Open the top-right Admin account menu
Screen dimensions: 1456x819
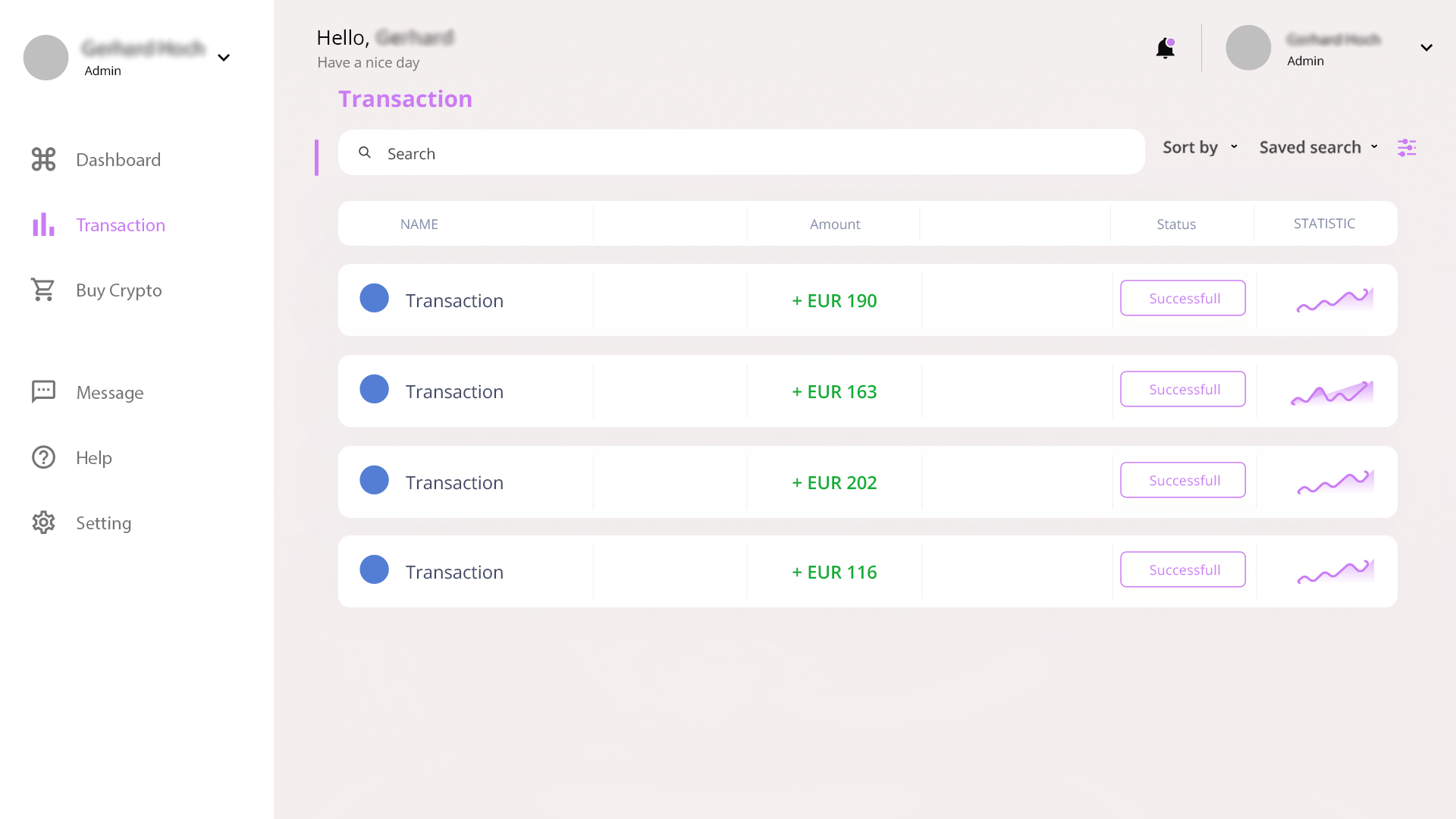coord(1426,48)
